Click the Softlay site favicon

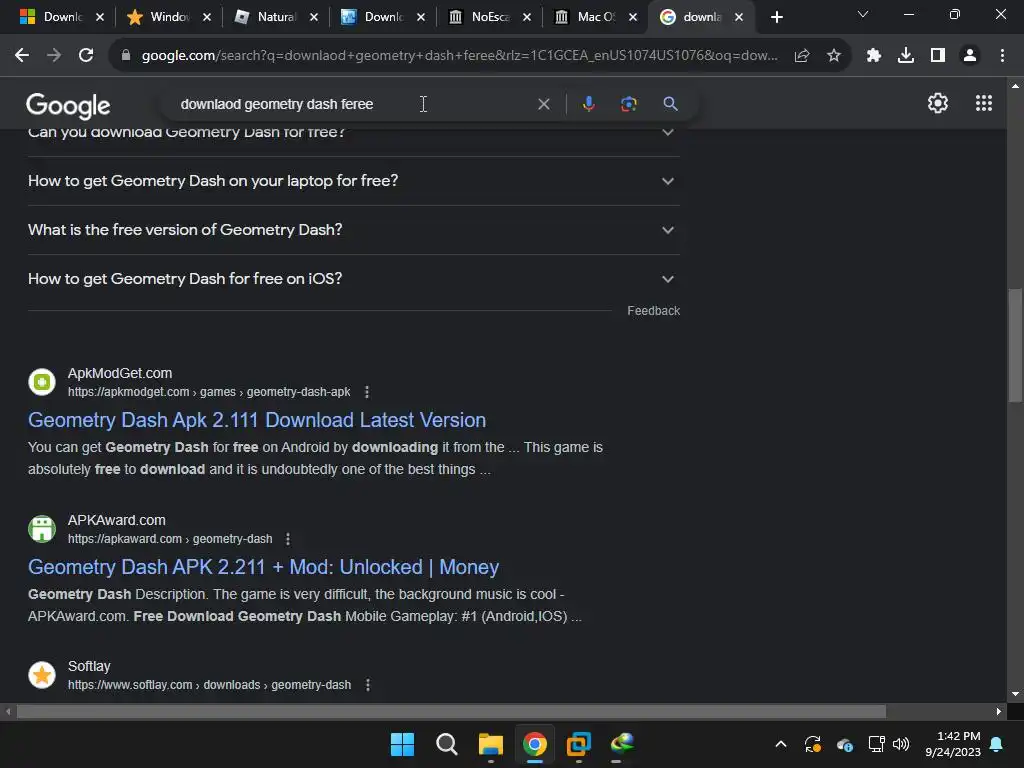(42, 675)
